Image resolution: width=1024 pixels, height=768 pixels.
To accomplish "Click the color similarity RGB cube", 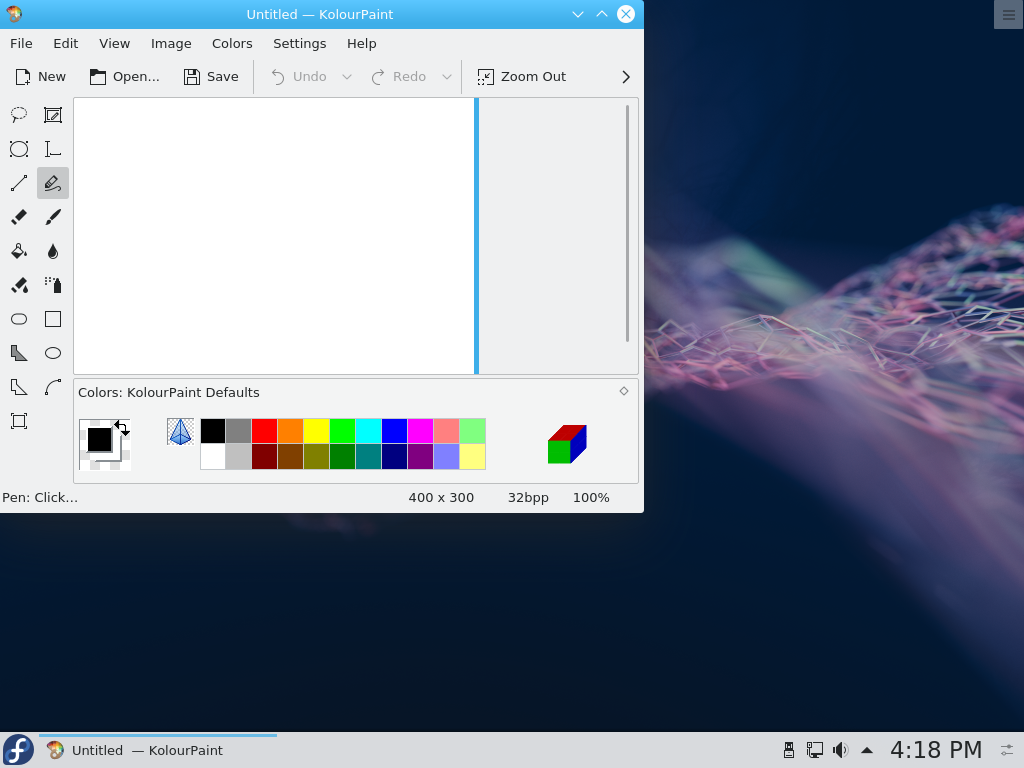I will click(x=567, y=444).
